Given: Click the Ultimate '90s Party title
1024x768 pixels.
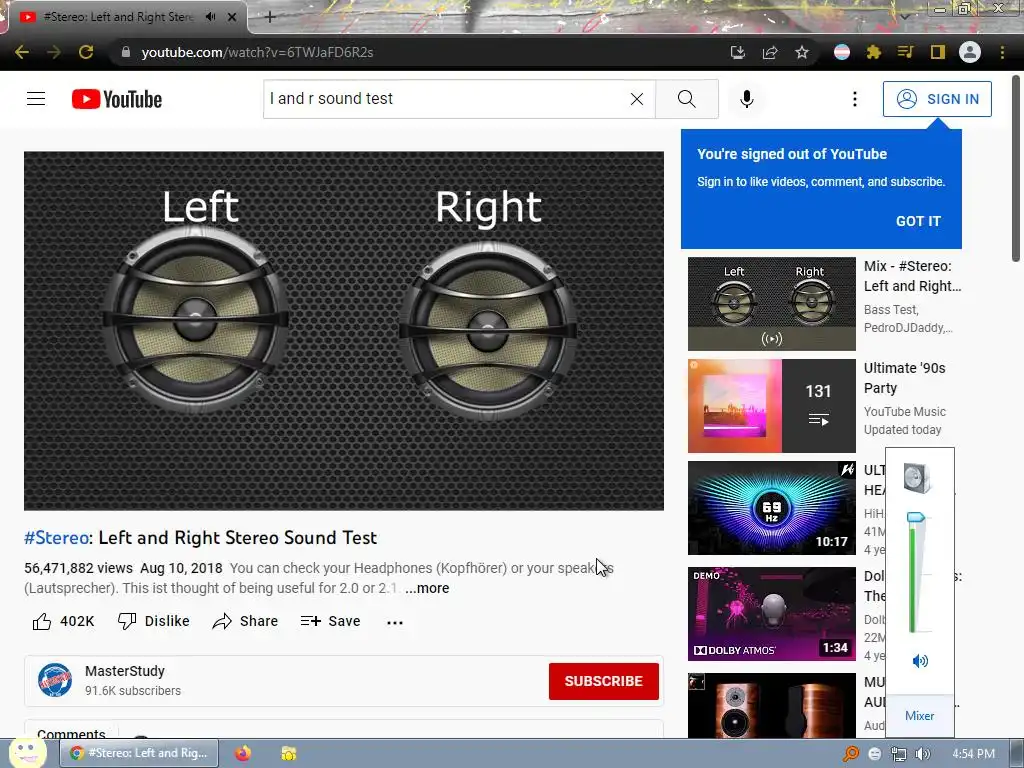Looking at the screenshot, I should pos(904,377).
